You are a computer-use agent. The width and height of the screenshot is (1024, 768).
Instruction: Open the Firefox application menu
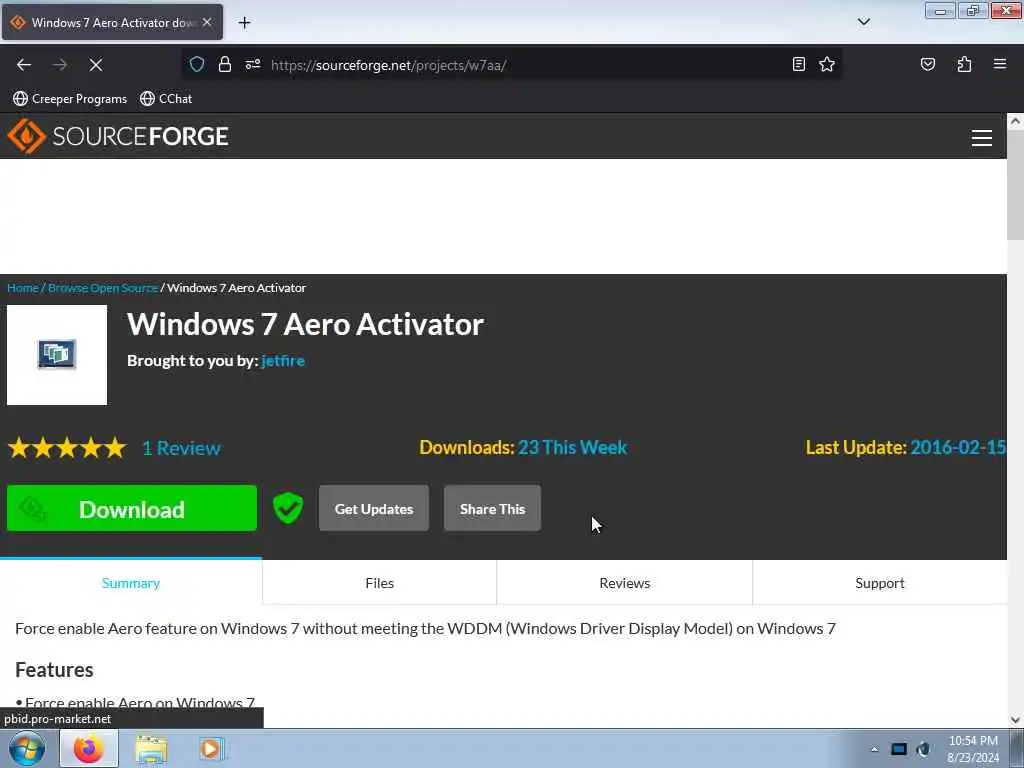point(1000,64)
